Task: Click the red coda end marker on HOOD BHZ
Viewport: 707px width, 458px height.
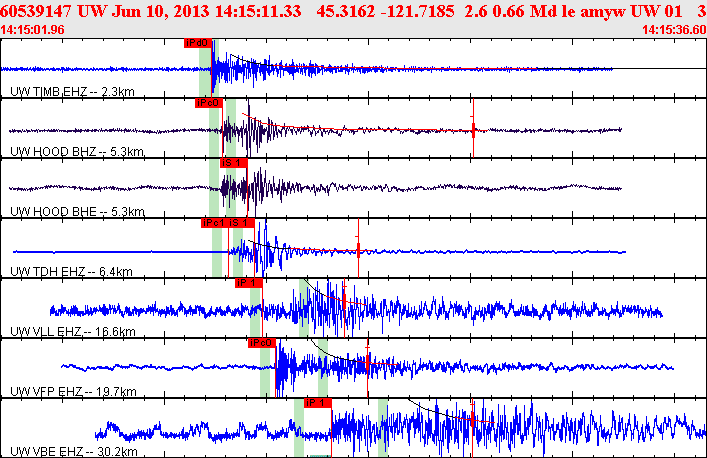Action: [x=473, y=128]
